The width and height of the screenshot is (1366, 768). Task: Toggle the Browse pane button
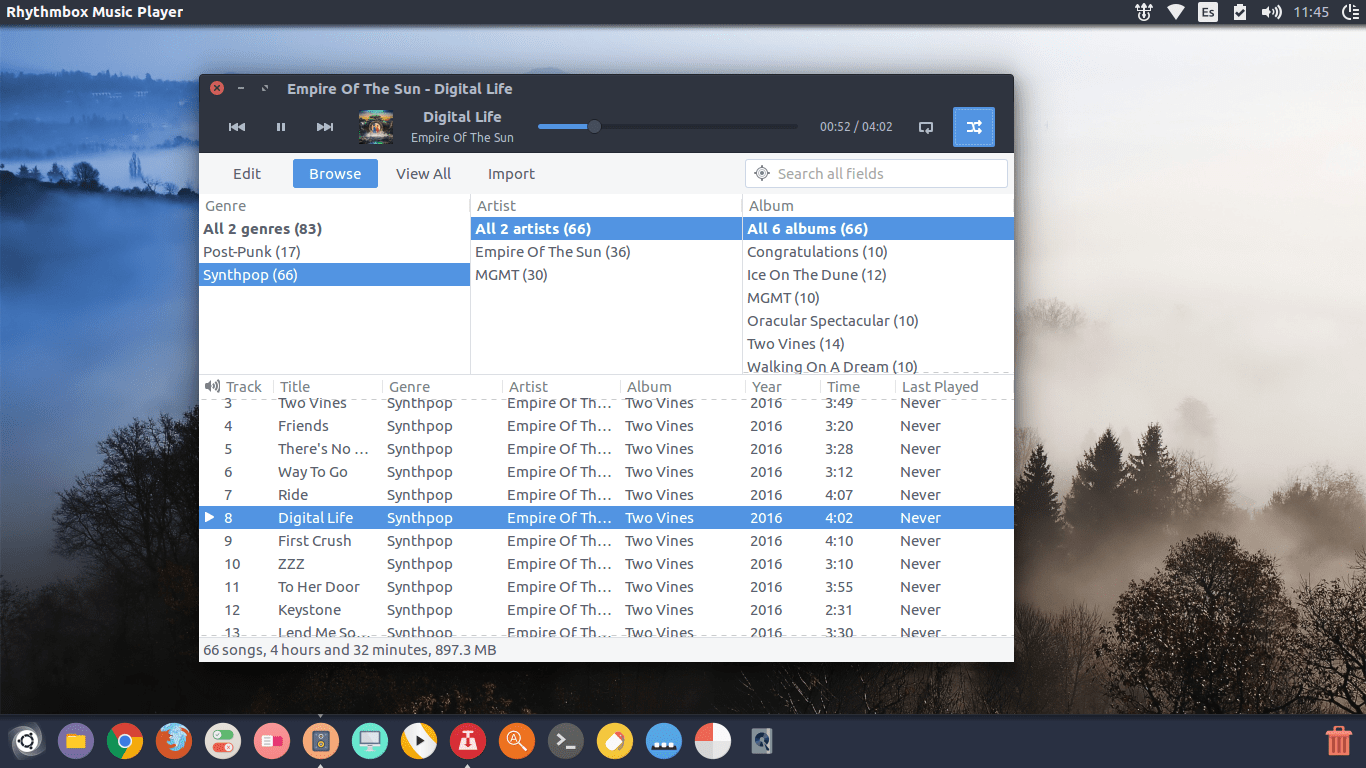[335, 174]
